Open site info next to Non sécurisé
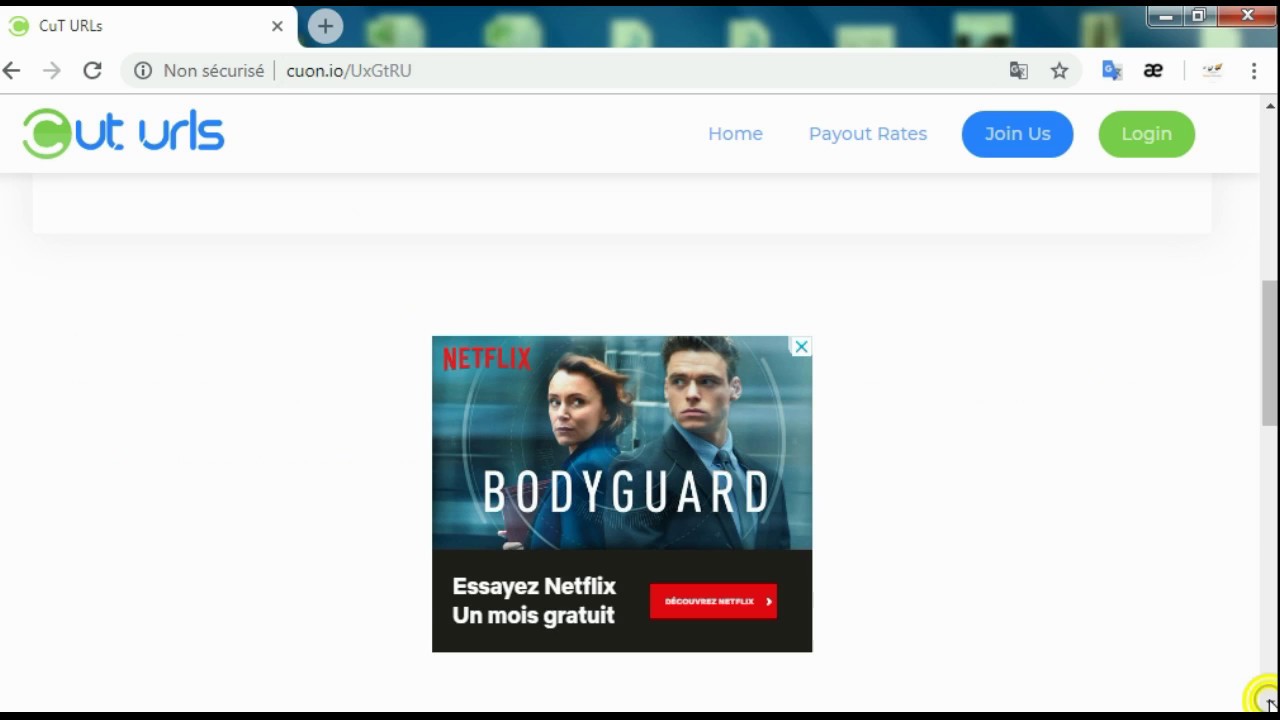The image size is (1280, 720). (x=143, y=70)
